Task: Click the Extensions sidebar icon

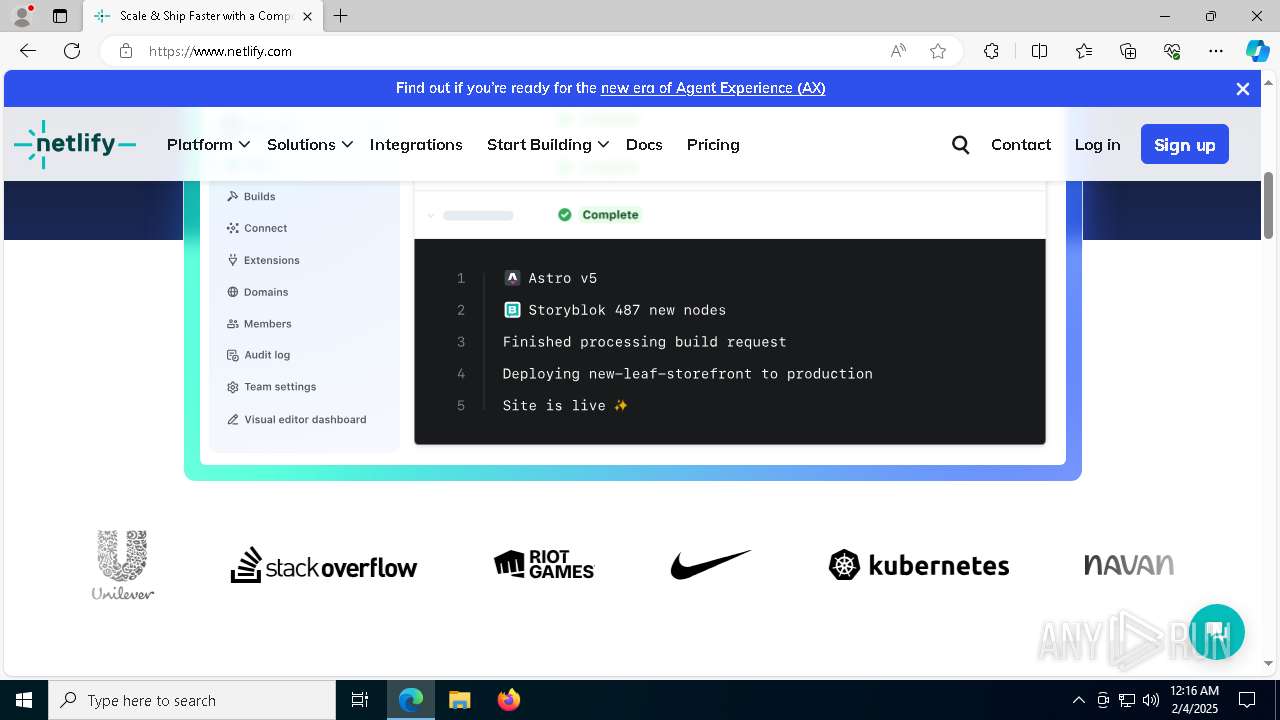Action: (x=233, y=260)
